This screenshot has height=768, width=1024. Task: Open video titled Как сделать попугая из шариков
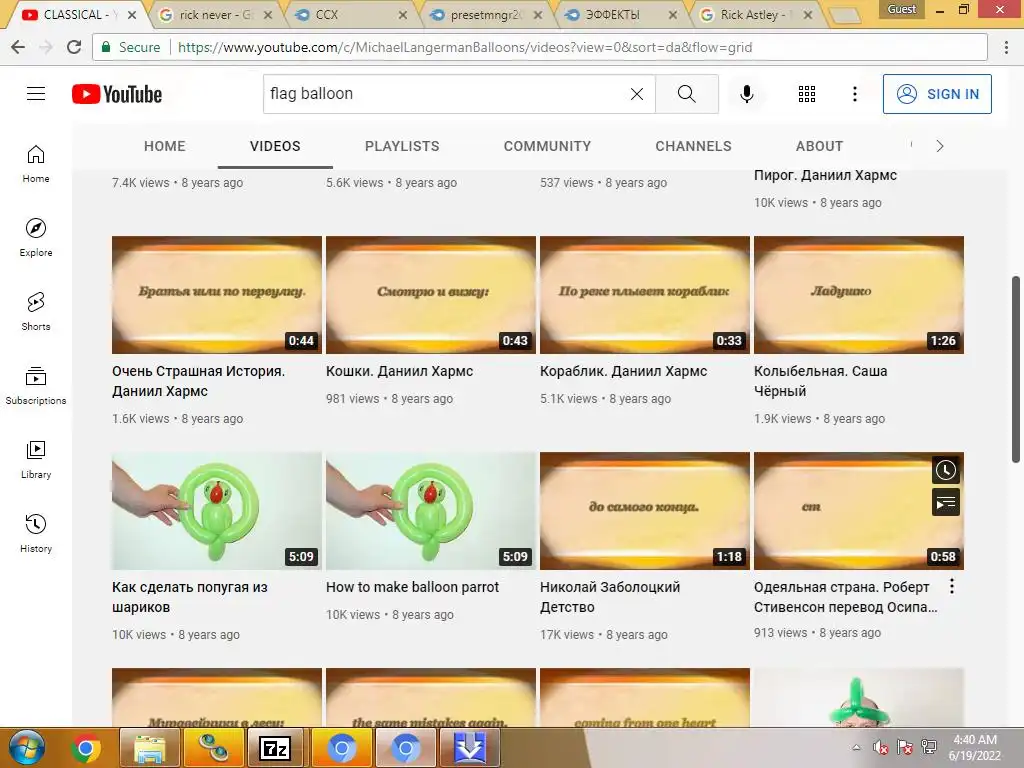point(189,597)
